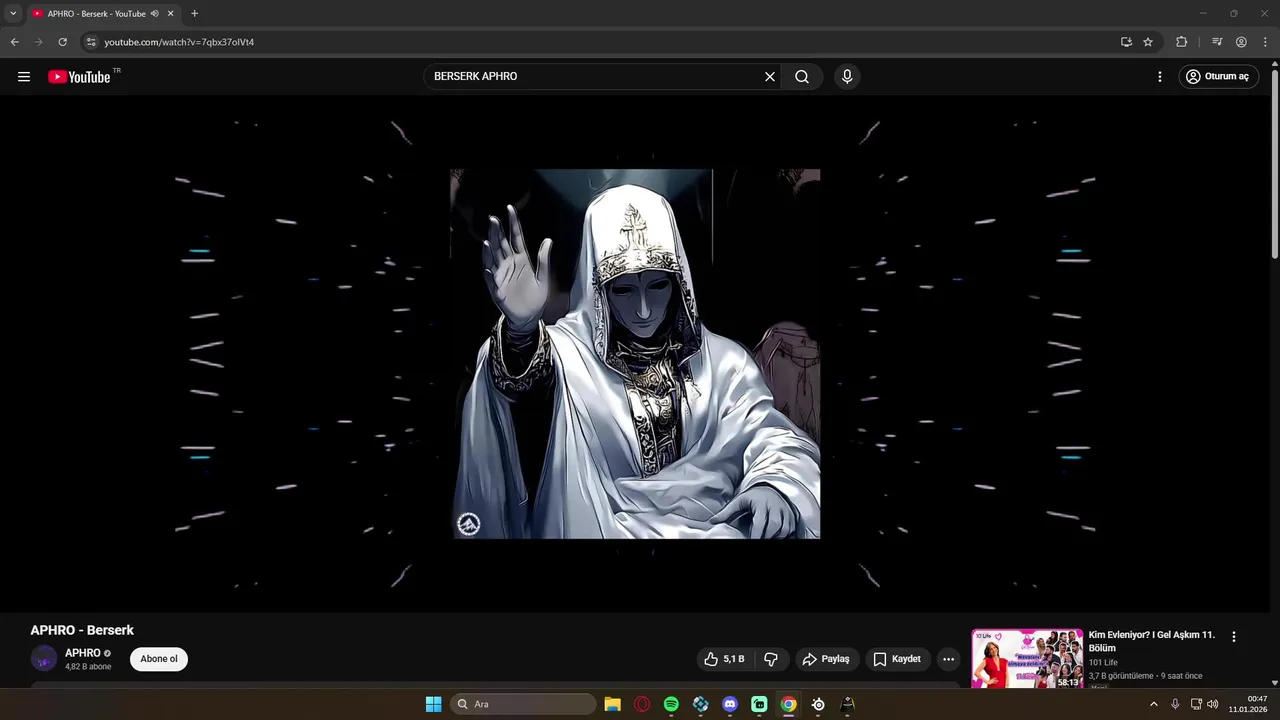The image size is (1280, 720).
Task: Subscribe using the Abone ol button
Action: point(159,659)
